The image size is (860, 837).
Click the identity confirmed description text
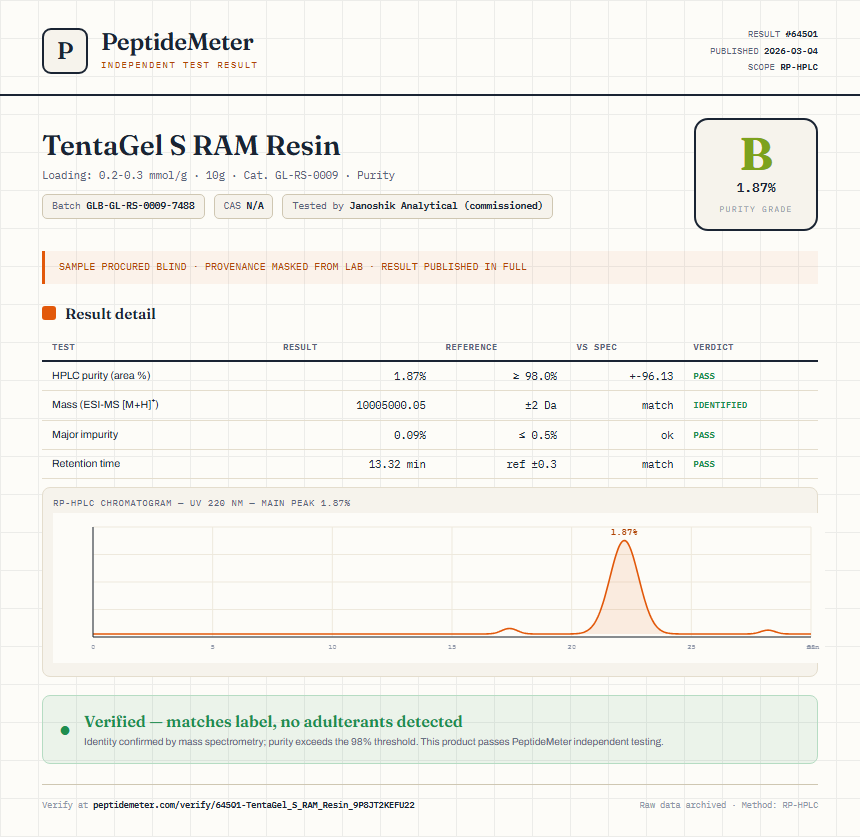click(374, 742)
